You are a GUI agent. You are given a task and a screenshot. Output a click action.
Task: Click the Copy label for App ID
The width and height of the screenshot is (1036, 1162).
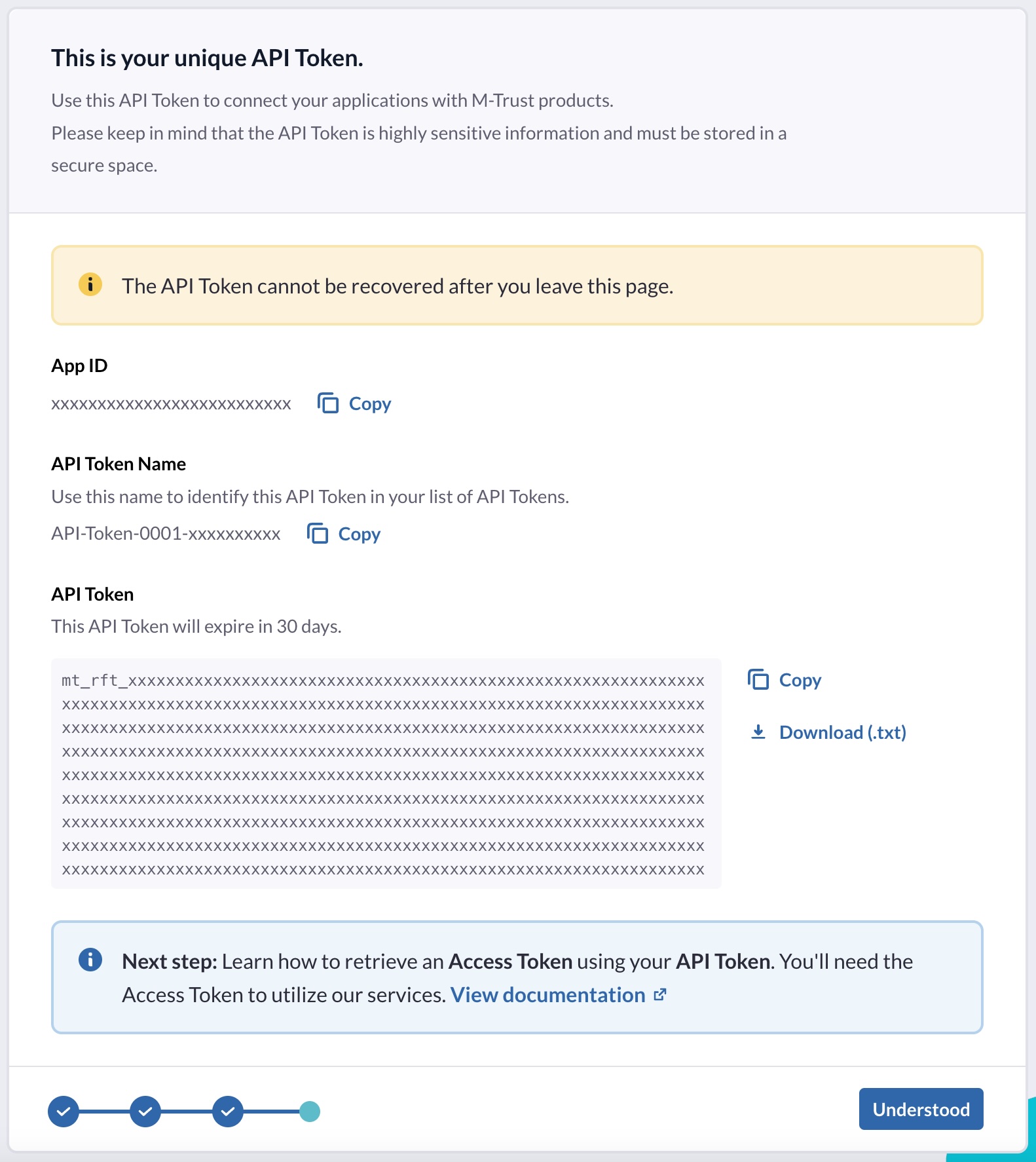coord(370,404)
